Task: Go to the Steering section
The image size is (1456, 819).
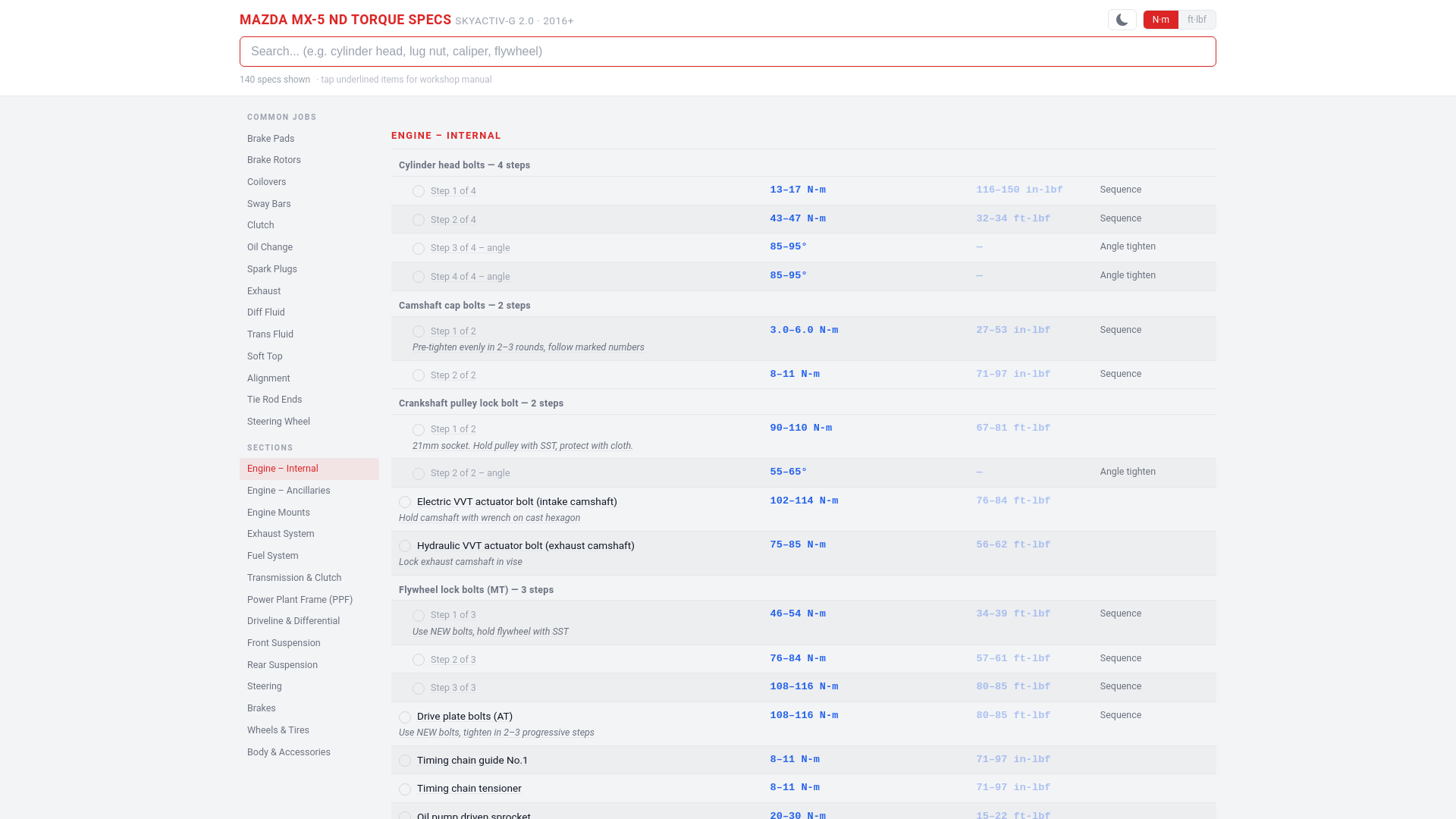Action: (309, 686)
